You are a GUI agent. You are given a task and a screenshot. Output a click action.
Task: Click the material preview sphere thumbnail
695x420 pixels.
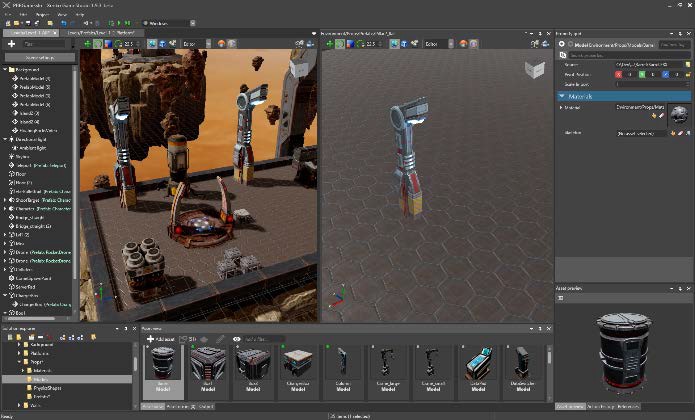coord(679,114)
